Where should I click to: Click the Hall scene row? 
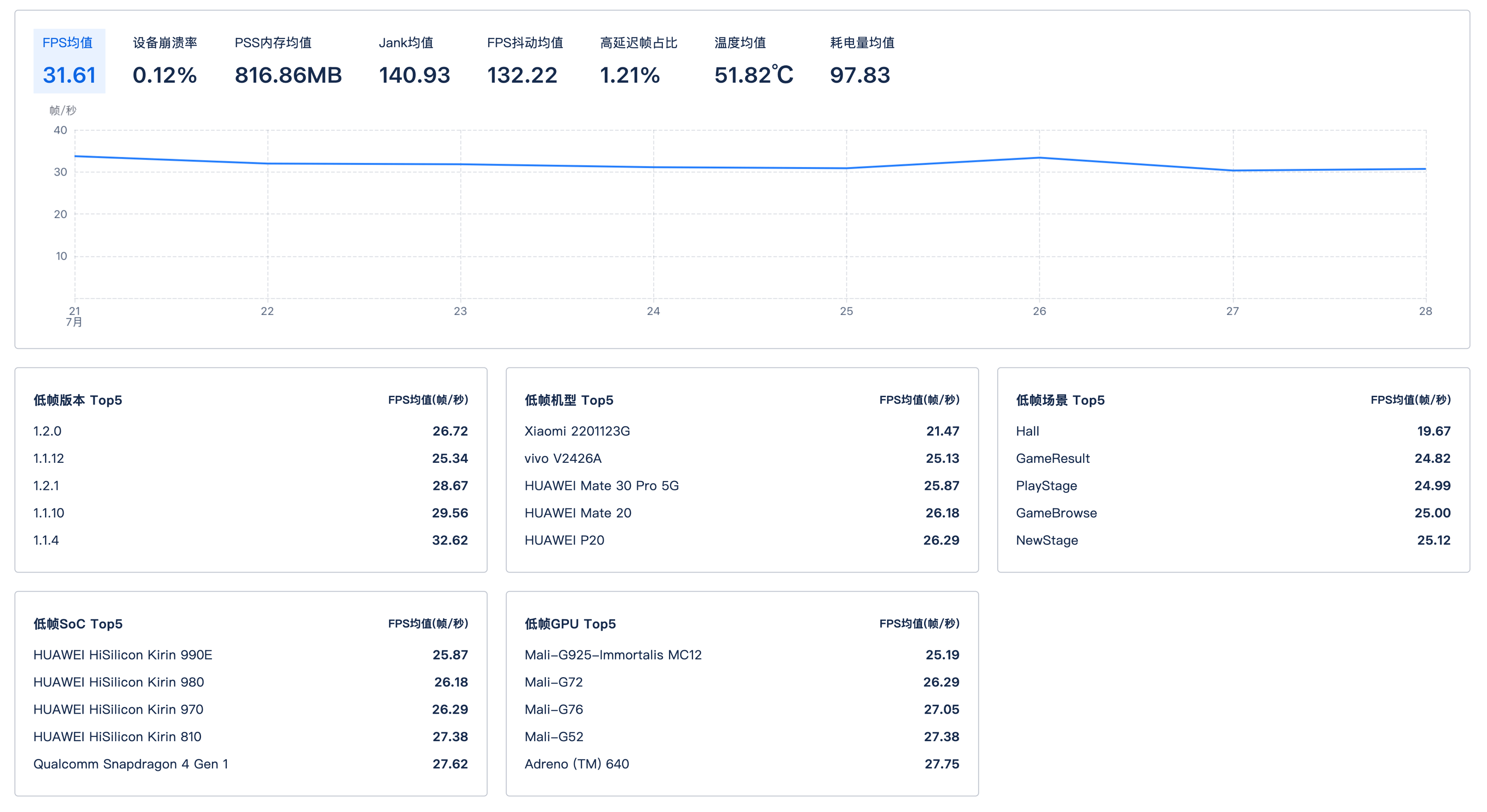point(1027,431)
